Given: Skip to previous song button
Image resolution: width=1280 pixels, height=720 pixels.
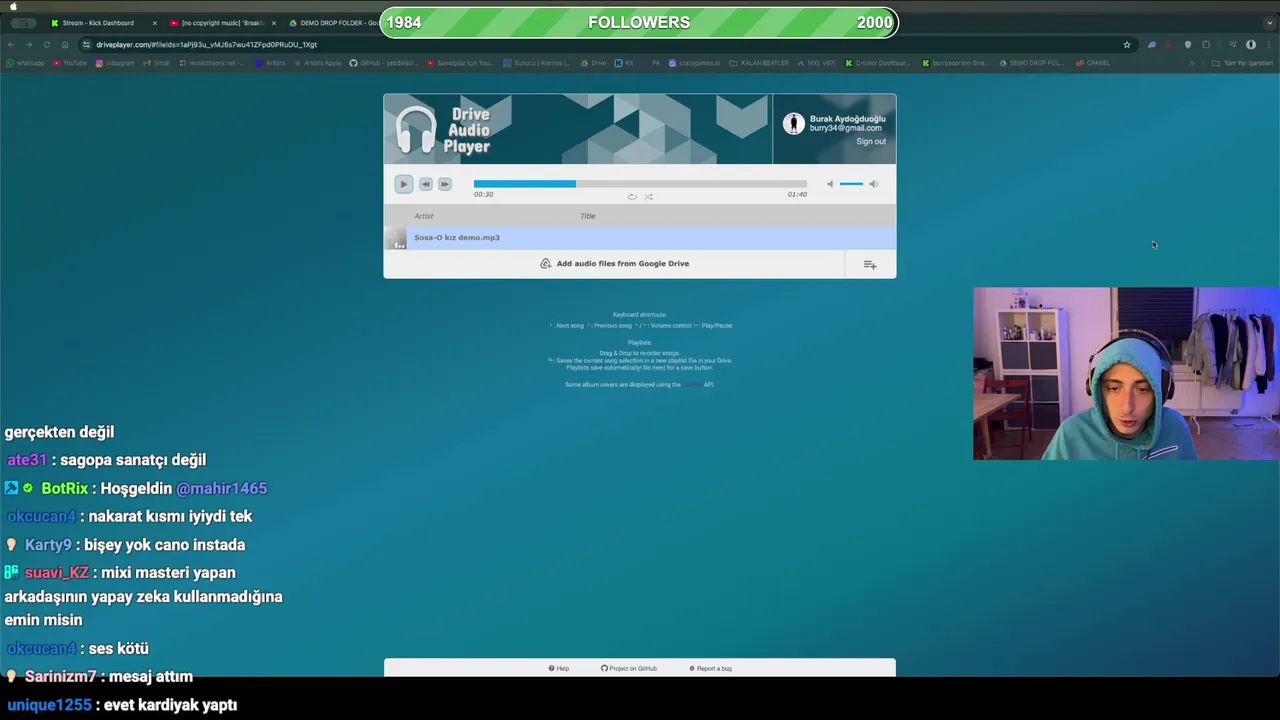Looking at the screenshot, I should pos(425,184).
